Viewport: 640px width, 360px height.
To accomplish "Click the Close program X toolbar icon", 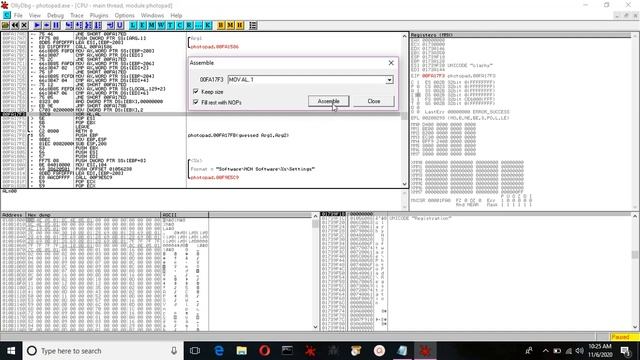I will tap(24, 25).
